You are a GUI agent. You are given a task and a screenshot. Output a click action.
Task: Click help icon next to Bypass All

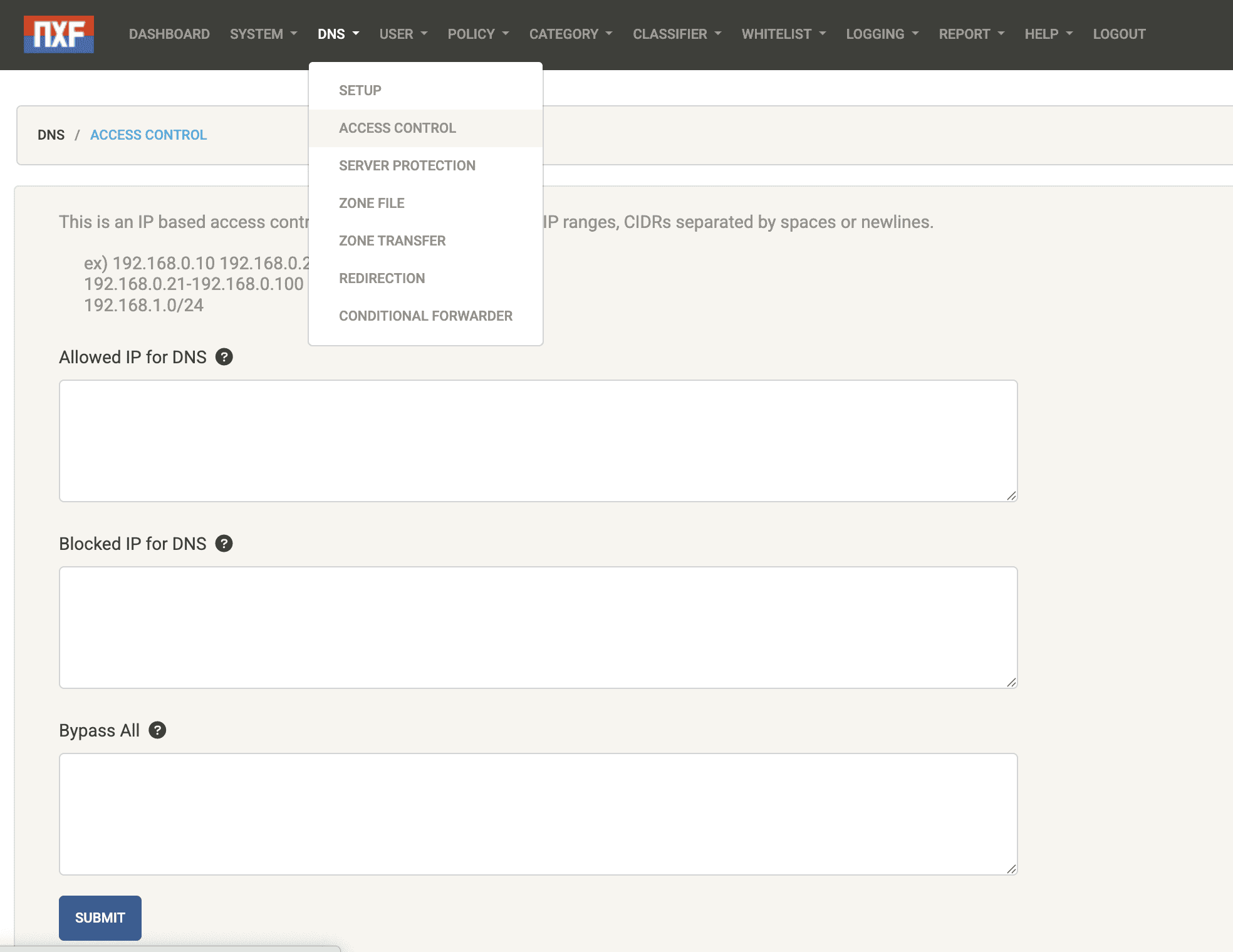[157, 730]
